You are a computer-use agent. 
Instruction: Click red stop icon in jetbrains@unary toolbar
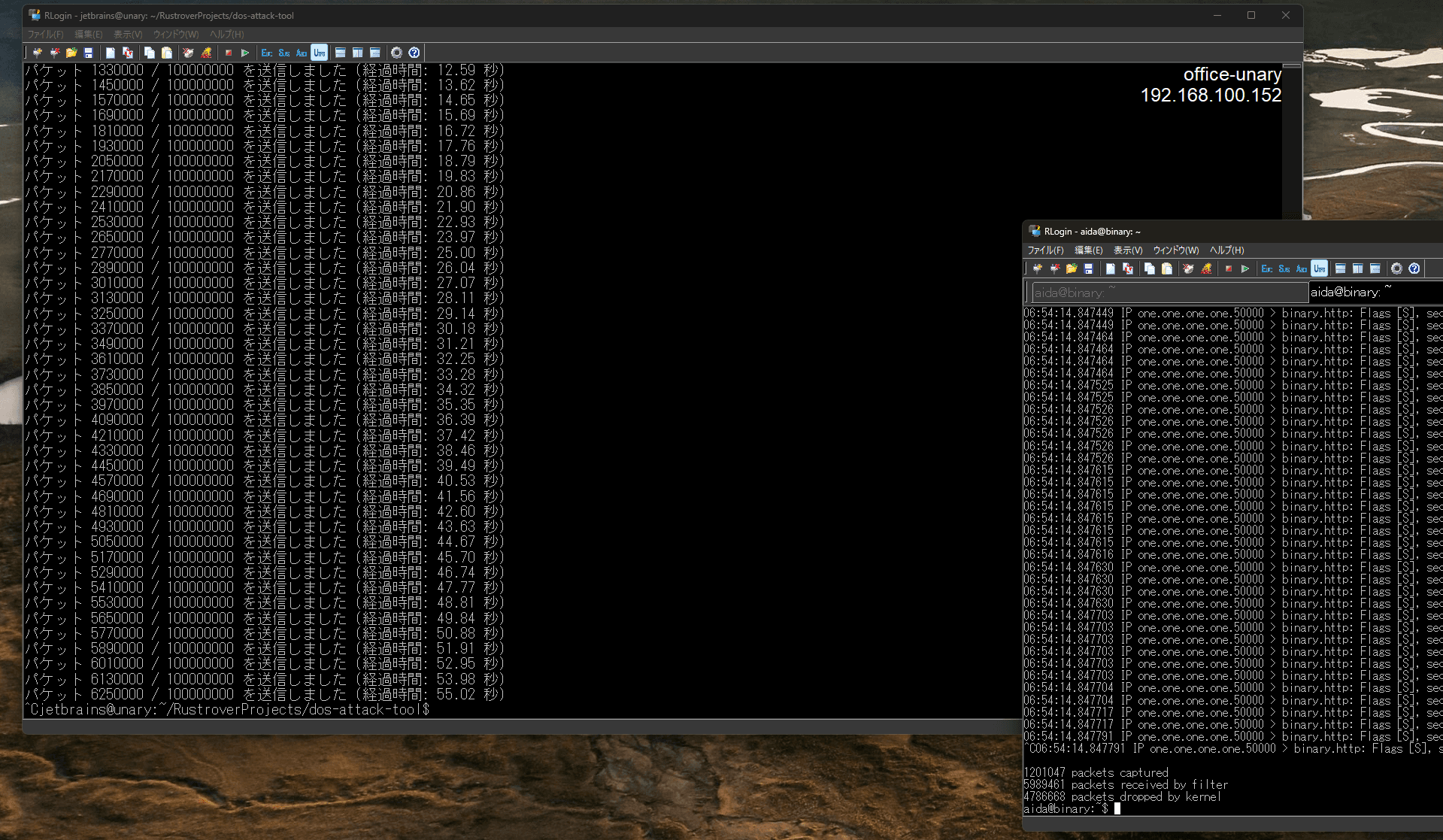click(x=228, y=53)
